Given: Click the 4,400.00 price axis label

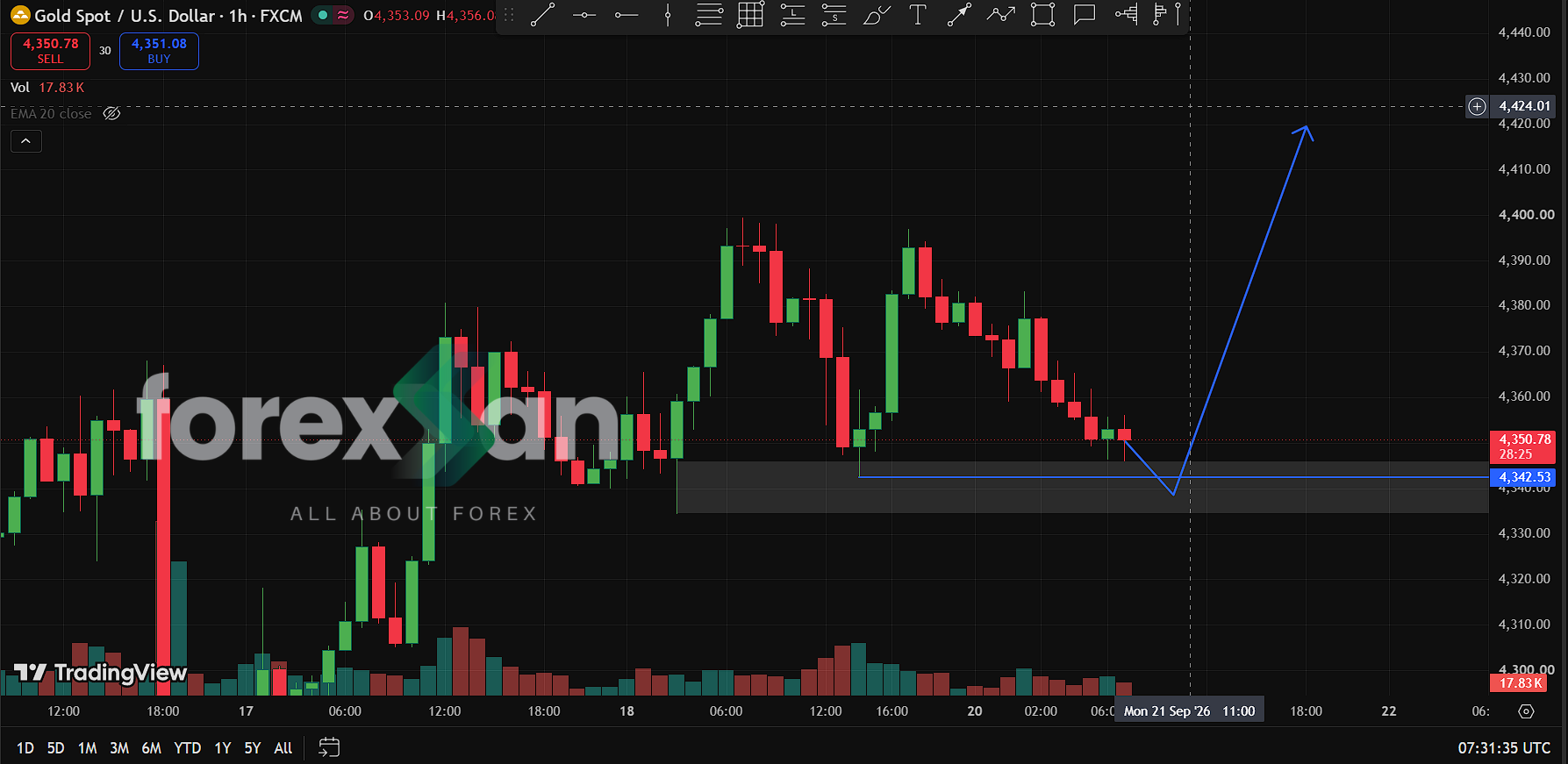Looking at the screenshot, I should (x=1525, y=215).
